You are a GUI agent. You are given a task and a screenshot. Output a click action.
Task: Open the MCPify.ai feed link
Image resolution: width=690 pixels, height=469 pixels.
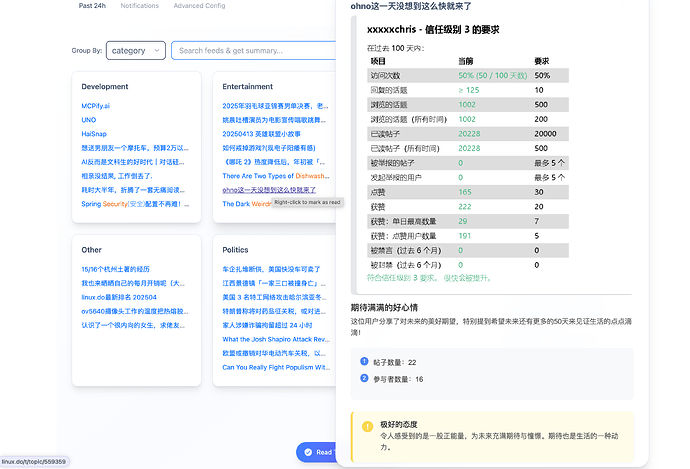click(x=95, y=106)
